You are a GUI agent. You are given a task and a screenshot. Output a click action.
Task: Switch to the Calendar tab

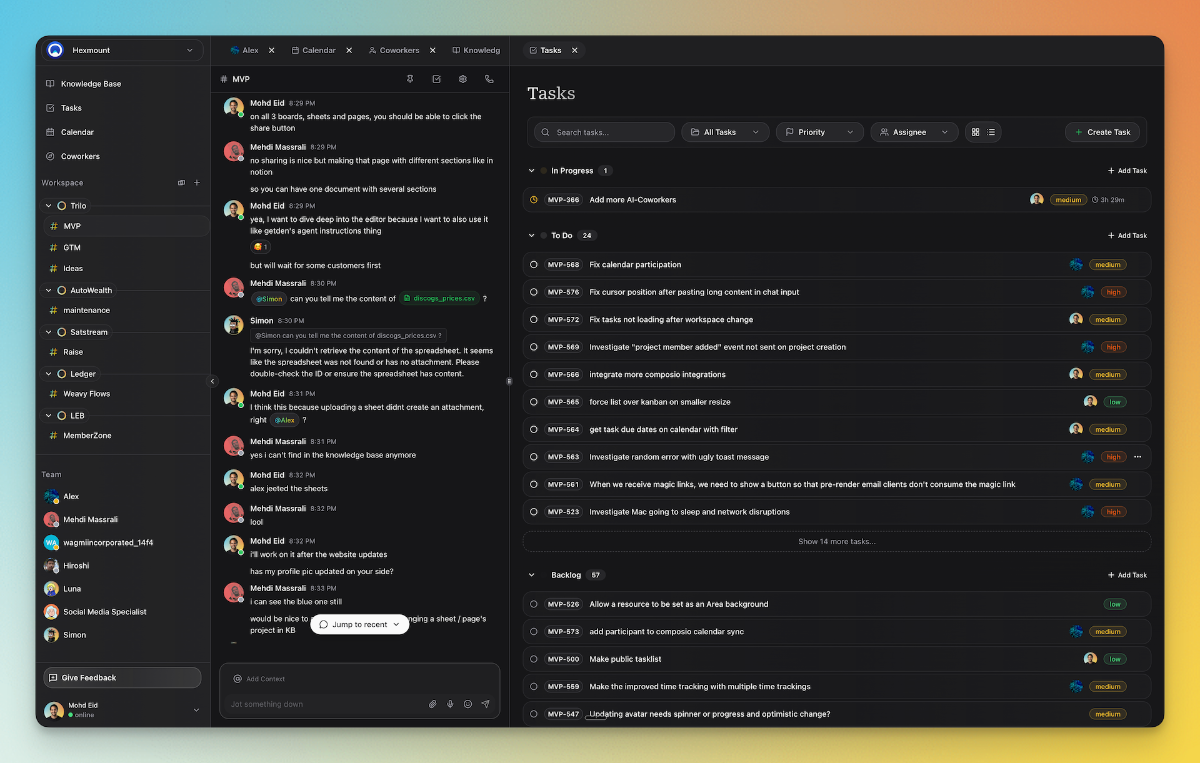point(313,50)
